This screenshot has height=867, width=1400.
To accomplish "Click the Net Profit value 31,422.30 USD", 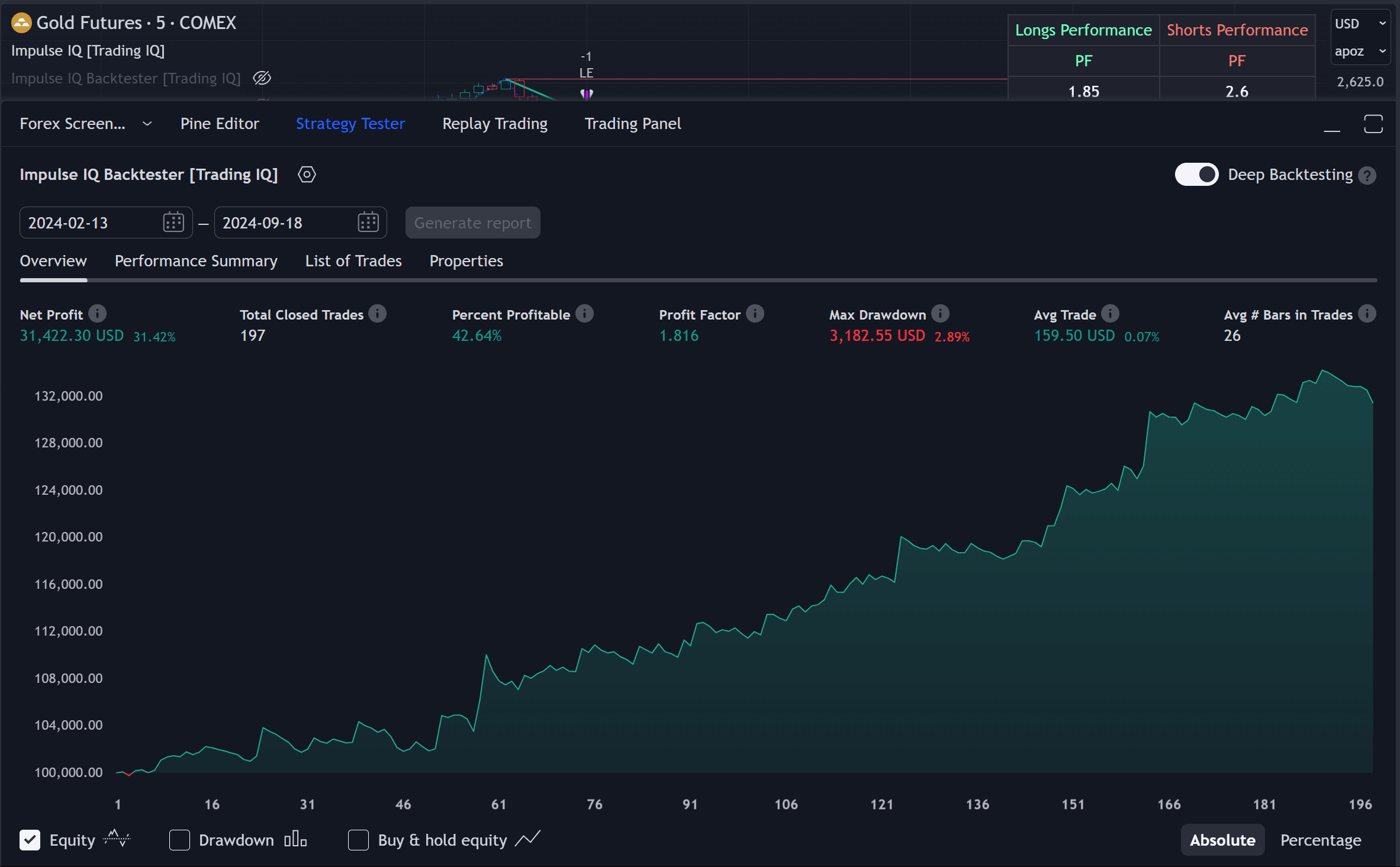I will click(x=72, y=336).
